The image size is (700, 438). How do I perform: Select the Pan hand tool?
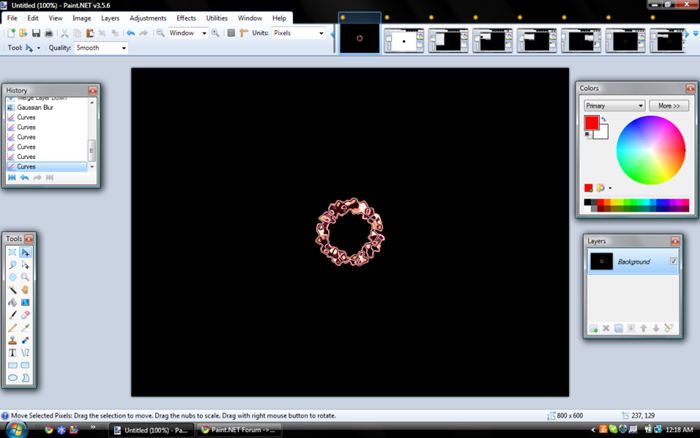25,290
